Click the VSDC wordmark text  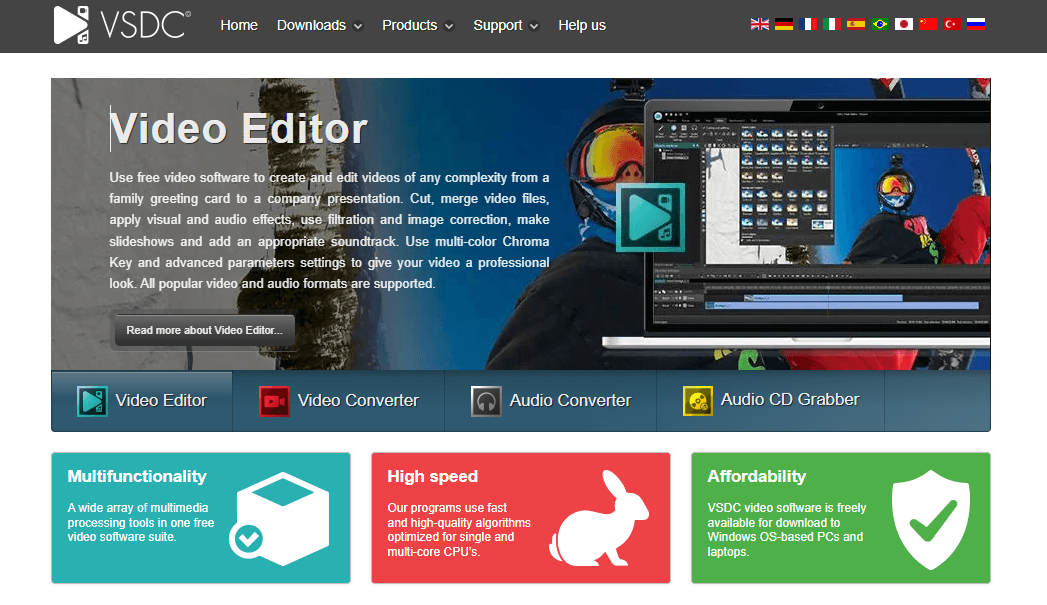click(145, 25)
